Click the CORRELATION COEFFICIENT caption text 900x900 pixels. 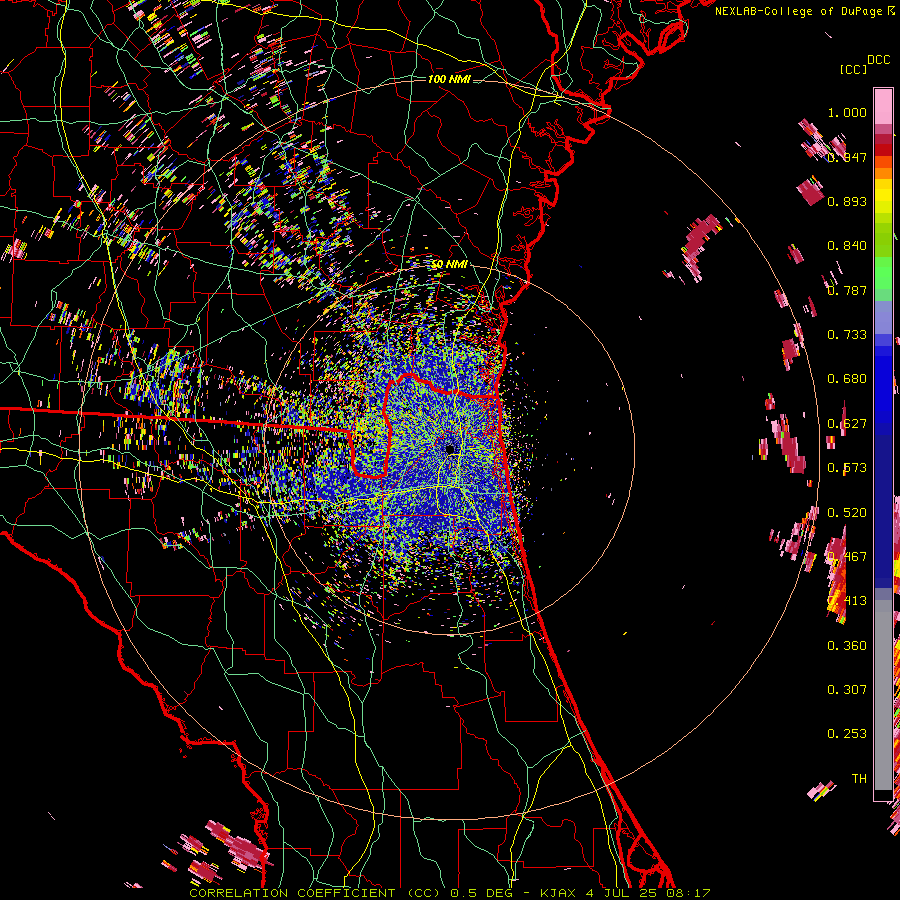(x=292, y=893)
